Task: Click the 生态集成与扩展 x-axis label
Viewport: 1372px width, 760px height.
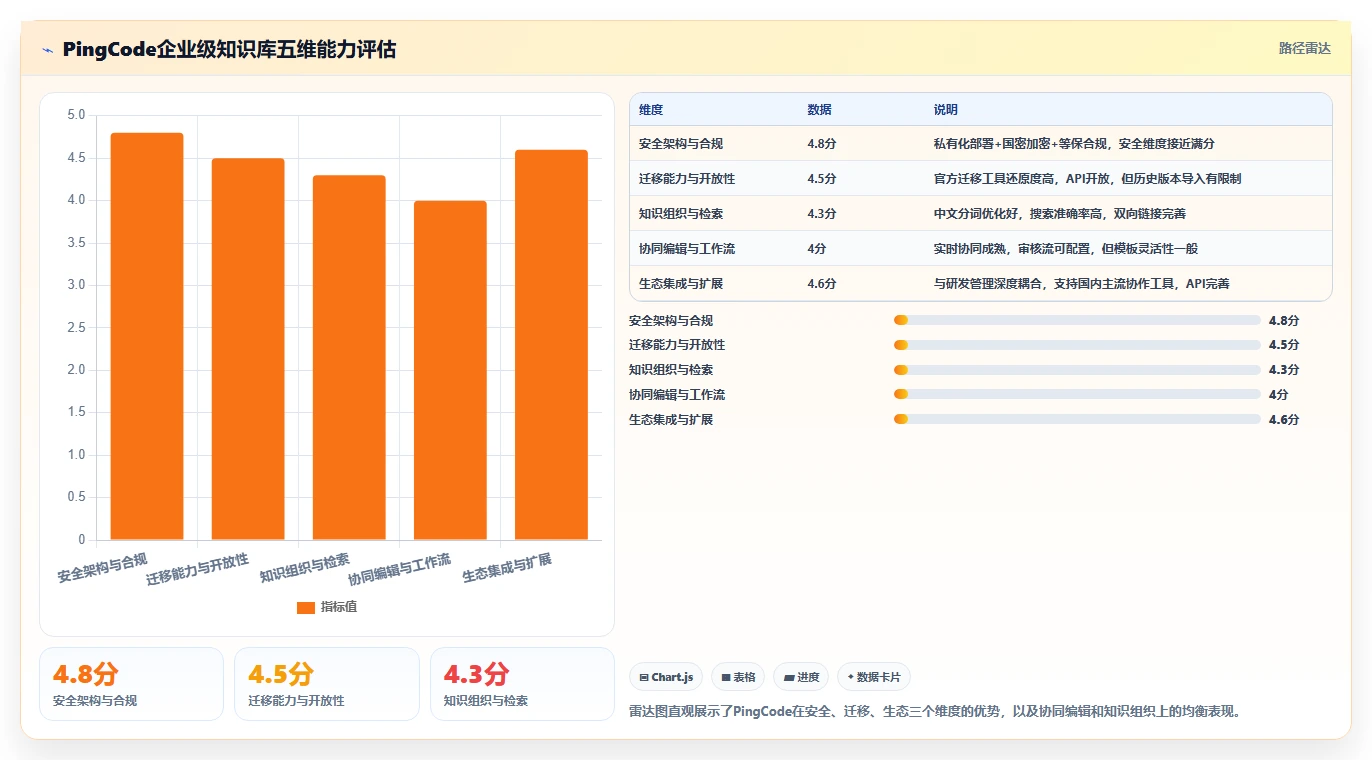Action: (x=507, y=568)
